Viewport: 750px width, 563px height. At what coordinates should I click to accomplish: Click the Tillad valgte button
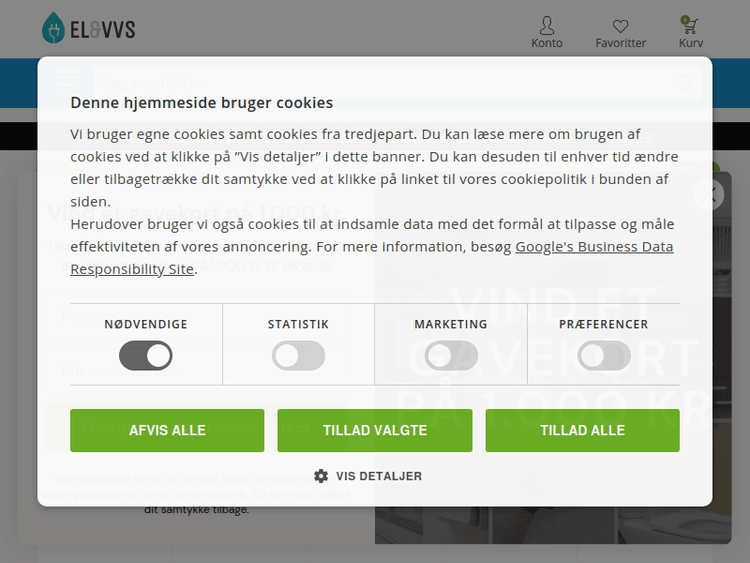coord(375,430)
